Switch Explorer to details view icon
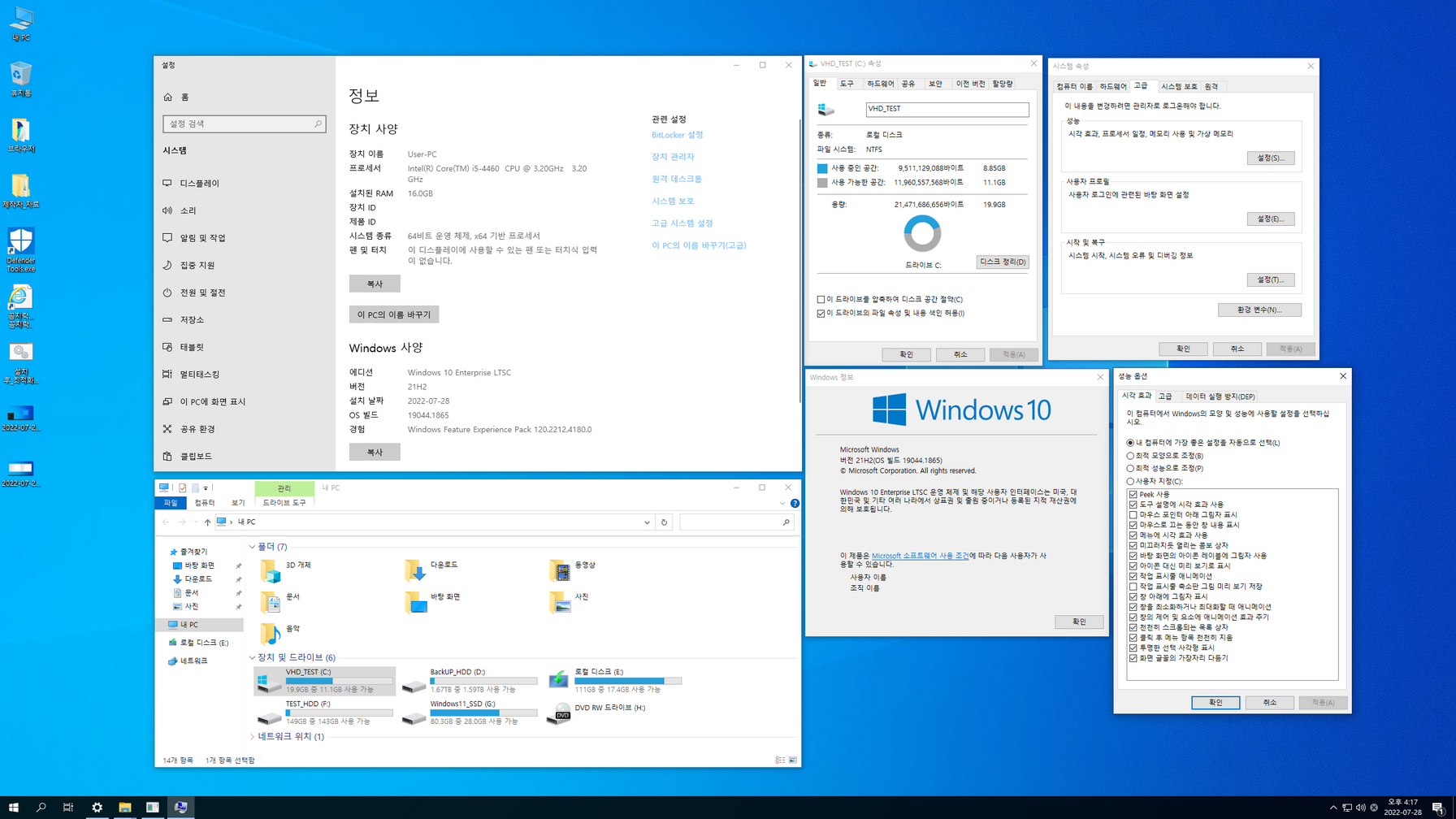The image size is (1456, 819). (x=780, y=760)
